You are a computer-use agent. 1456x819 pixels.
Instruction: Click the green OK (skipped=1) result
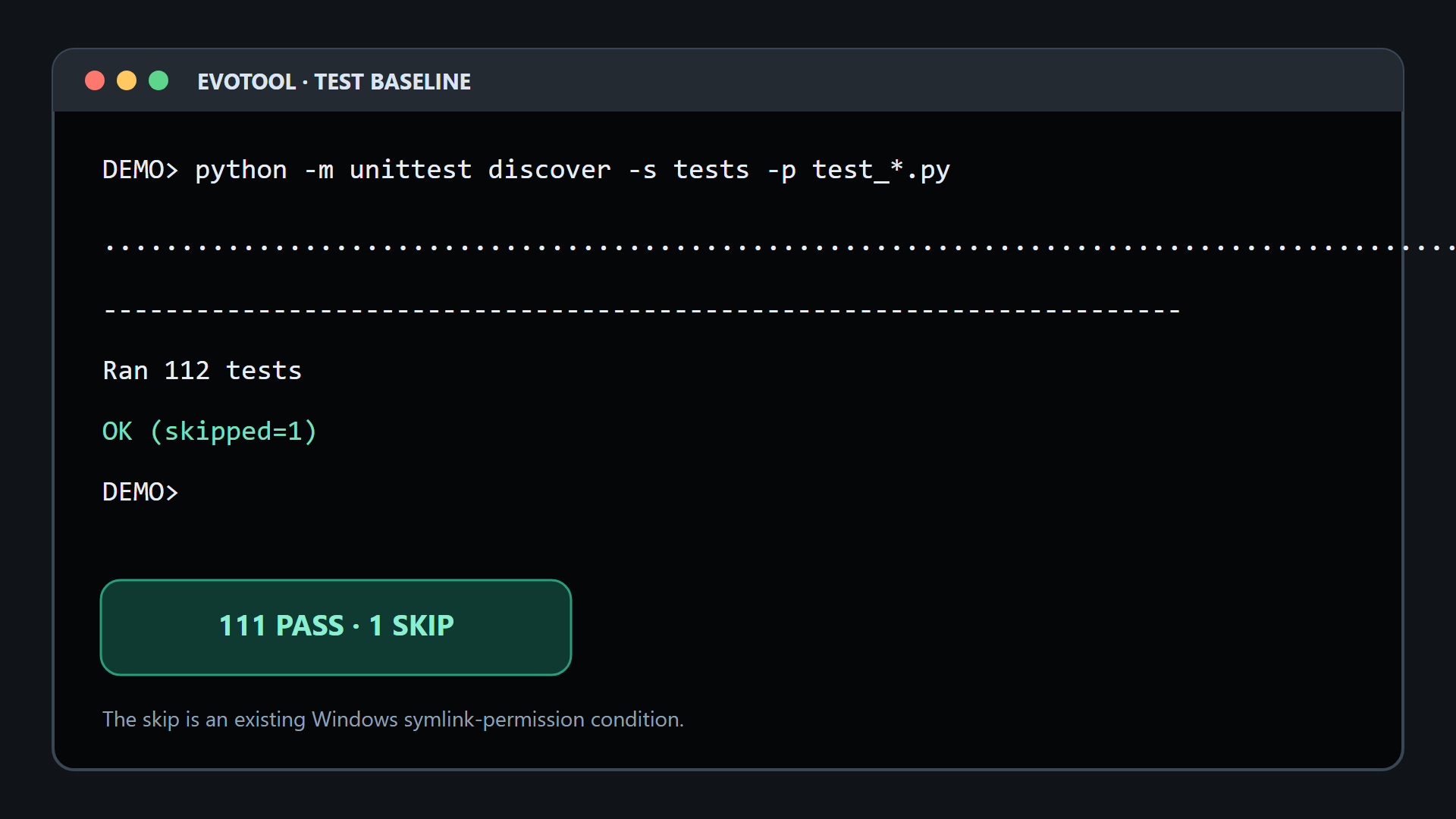coord(209,431)
